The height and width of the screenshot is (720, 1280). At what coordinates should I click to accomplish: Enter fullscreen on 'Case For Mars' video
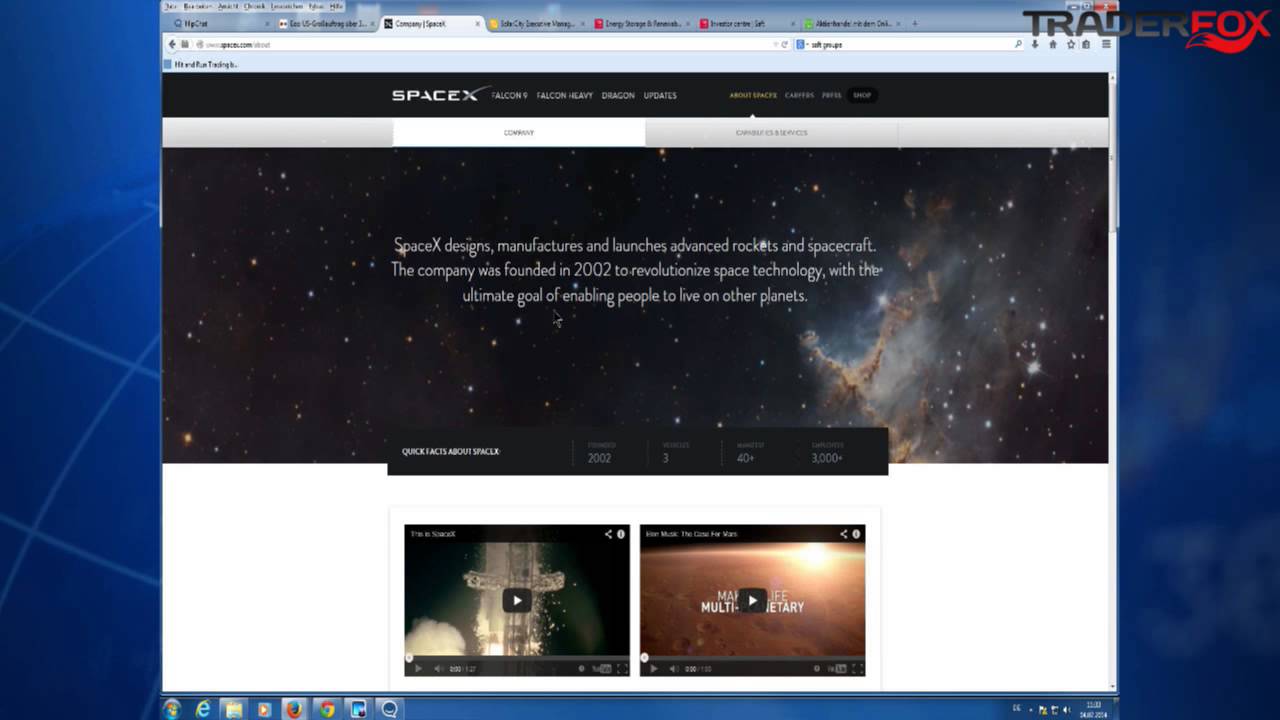click(x=857, y=669)
